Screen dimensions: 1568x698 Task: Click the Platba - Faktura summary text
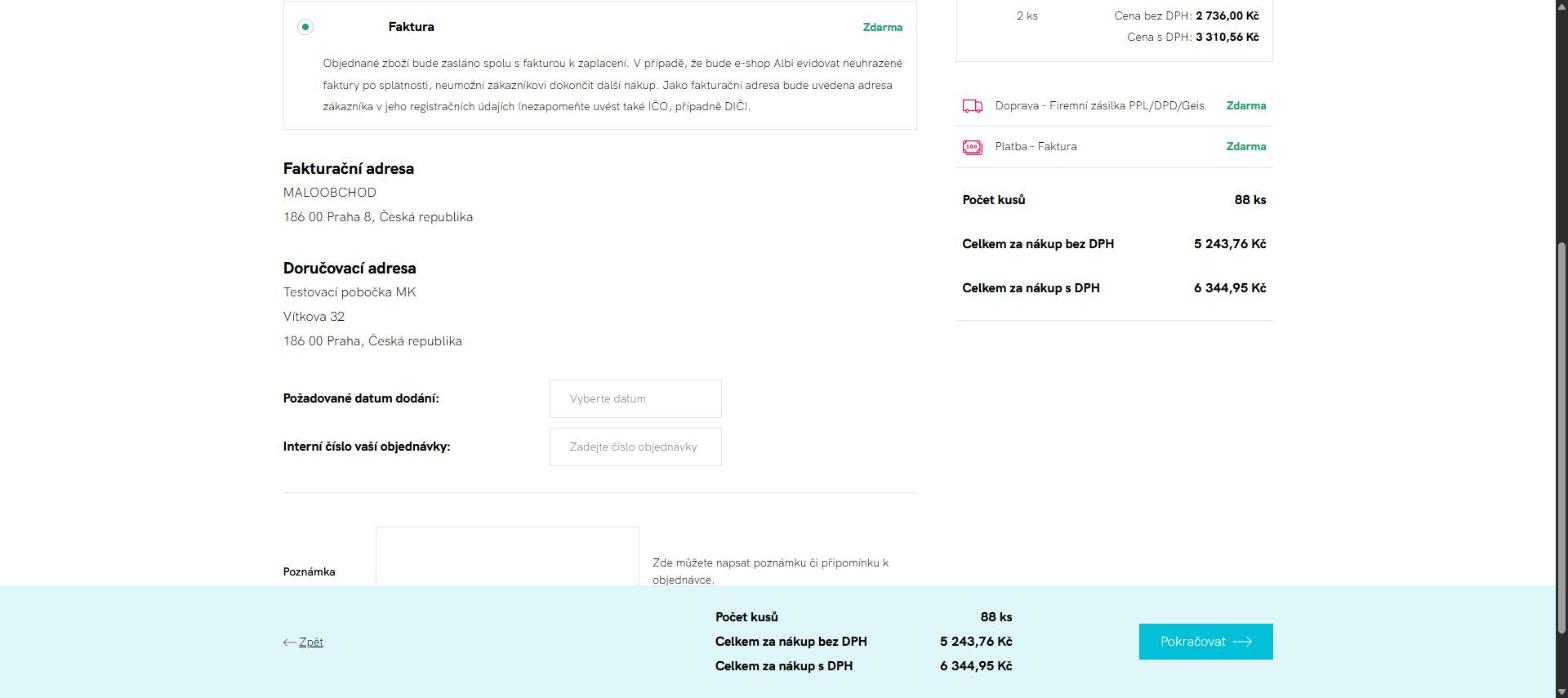coord(1035,146)
